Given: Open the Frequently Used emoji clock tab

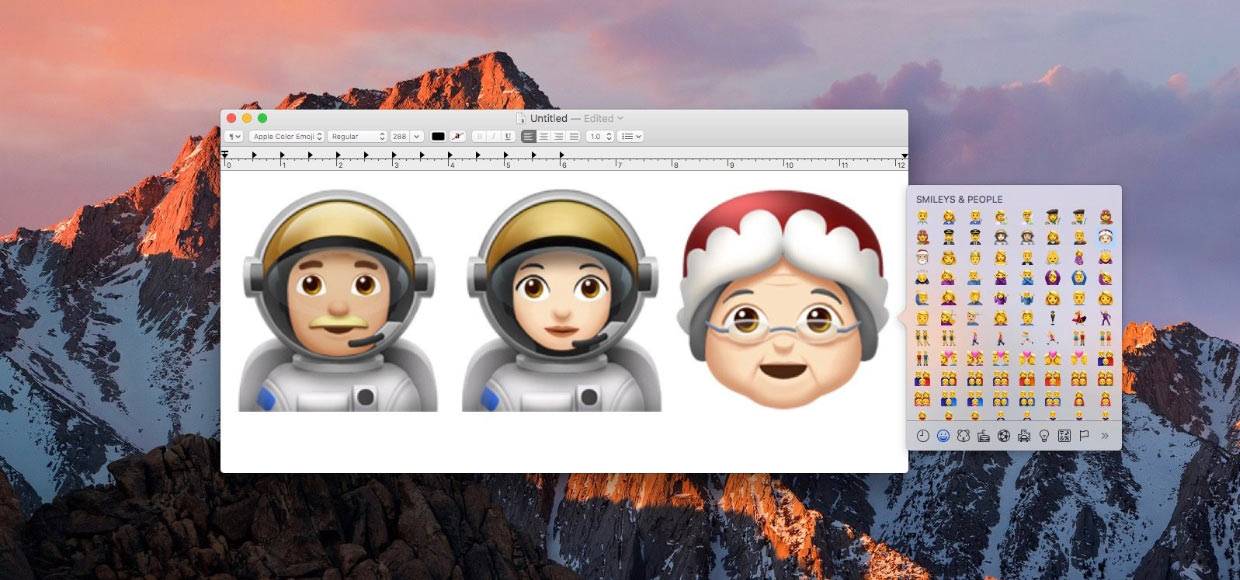Looking at the screenshot, I should pyautogui.click(x=922, y=436).
